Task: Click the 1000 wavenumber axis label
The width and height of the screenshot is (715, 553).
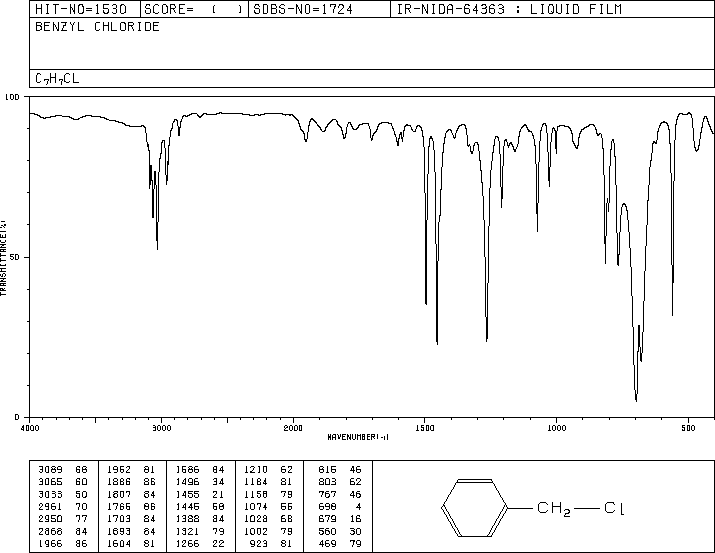Action: pos(556,428)
